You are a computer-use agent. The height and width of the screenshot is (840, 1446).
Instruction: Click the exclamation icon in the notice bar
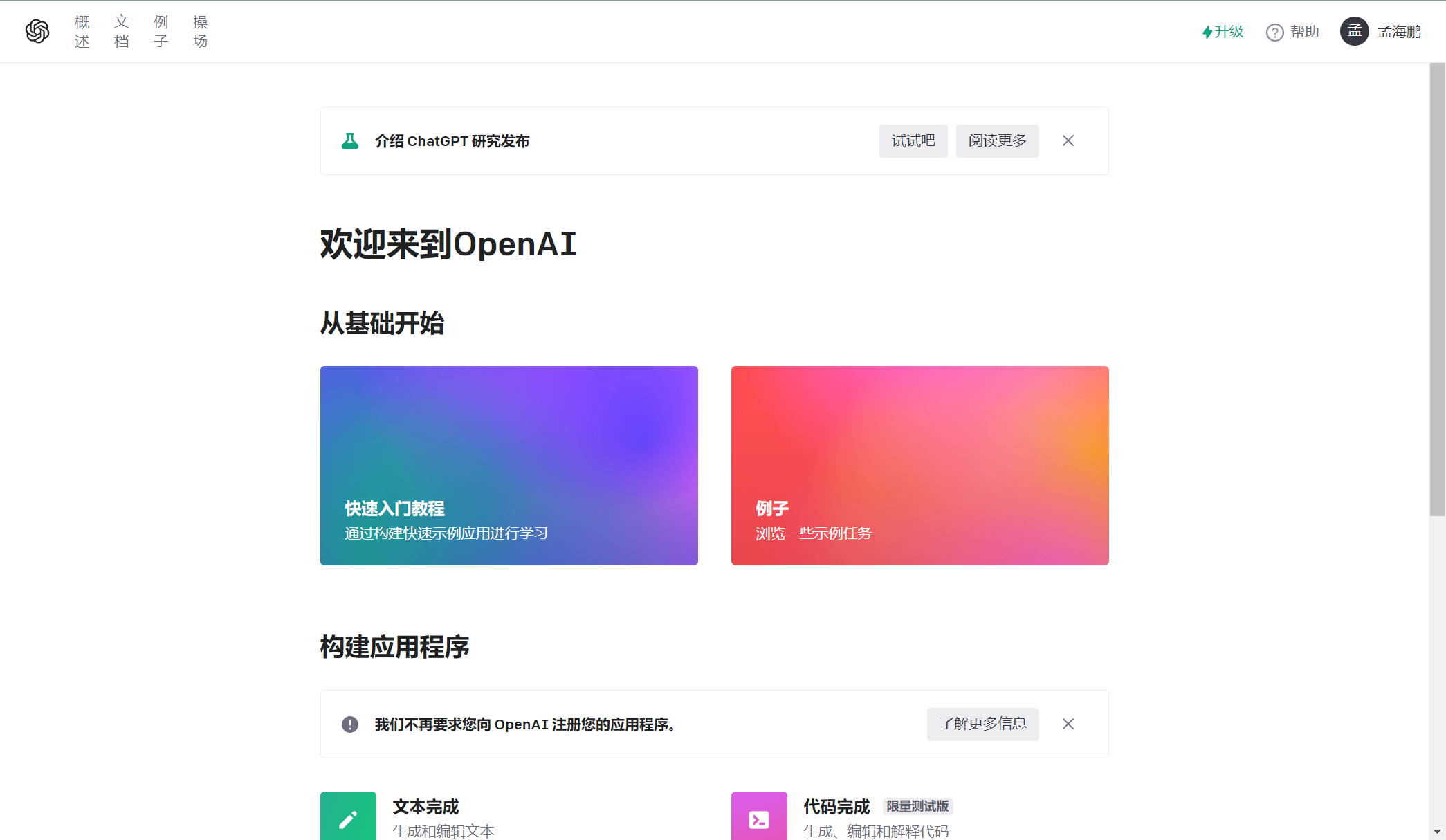tap(350, 724)
